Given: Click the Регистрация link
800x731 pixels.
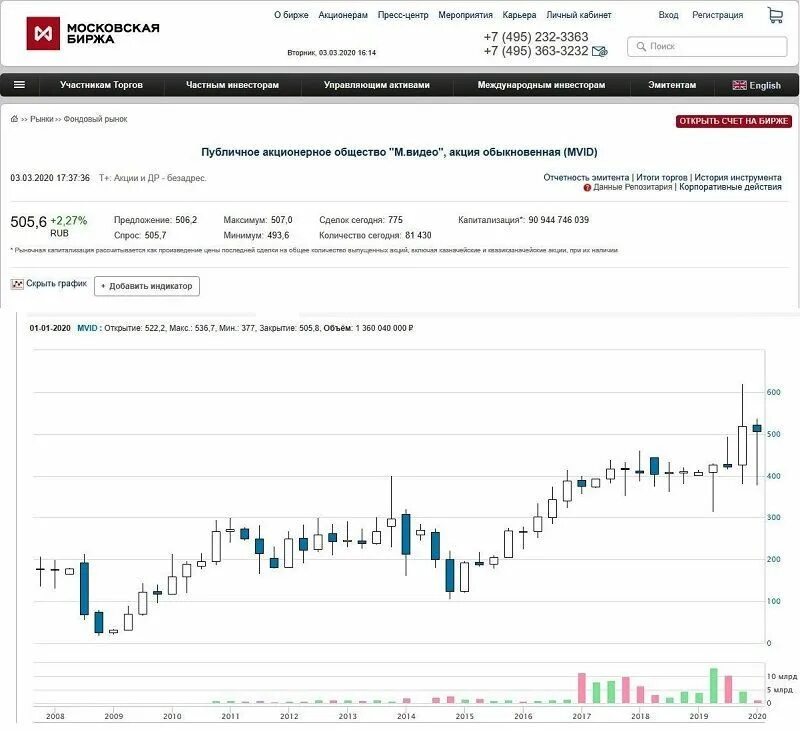Looking at the screenshot, I should coord(717,15).
